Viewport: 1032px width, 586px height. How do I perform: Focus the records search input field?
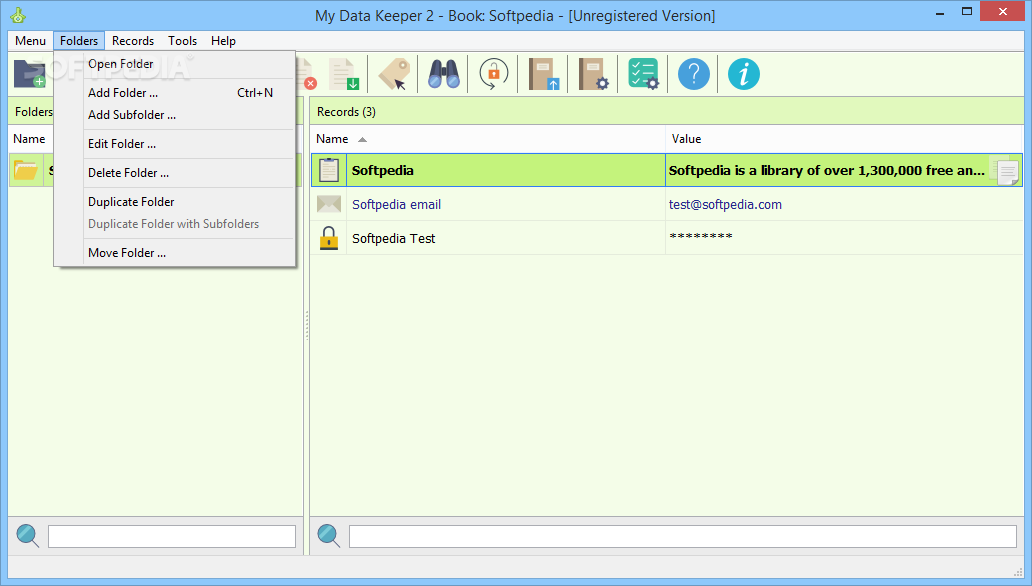[683, 536]
